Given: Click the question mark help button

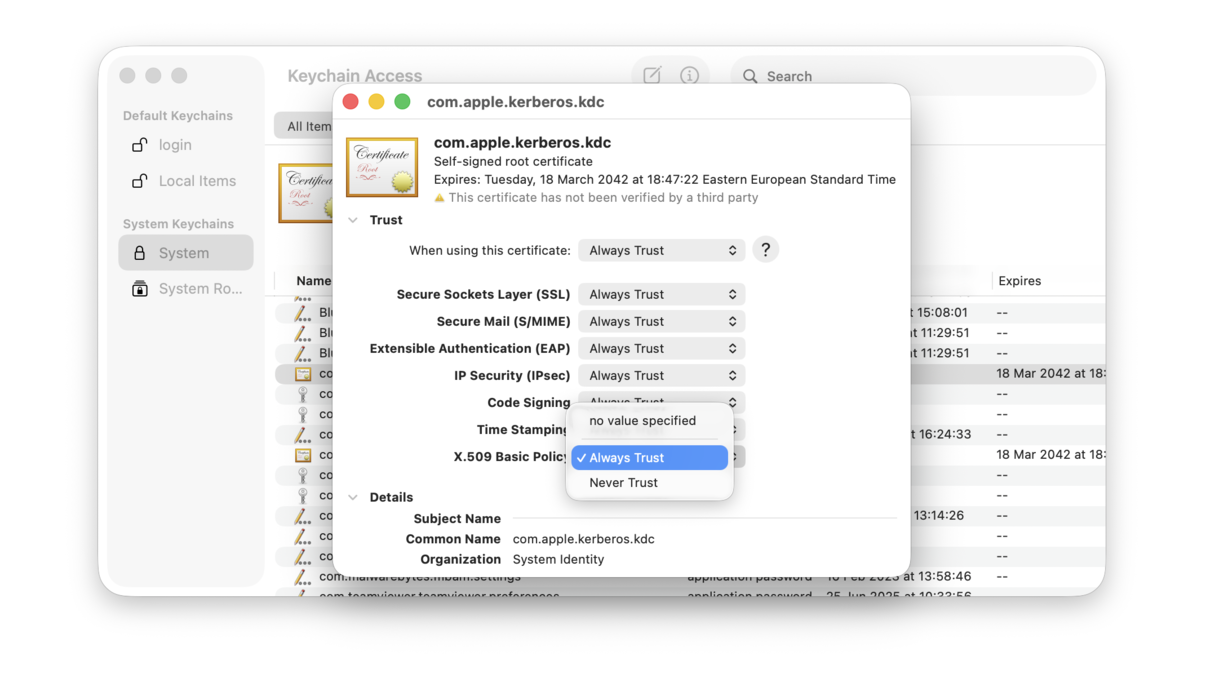Looking at the screenshot, I should (x=765, y=250).
